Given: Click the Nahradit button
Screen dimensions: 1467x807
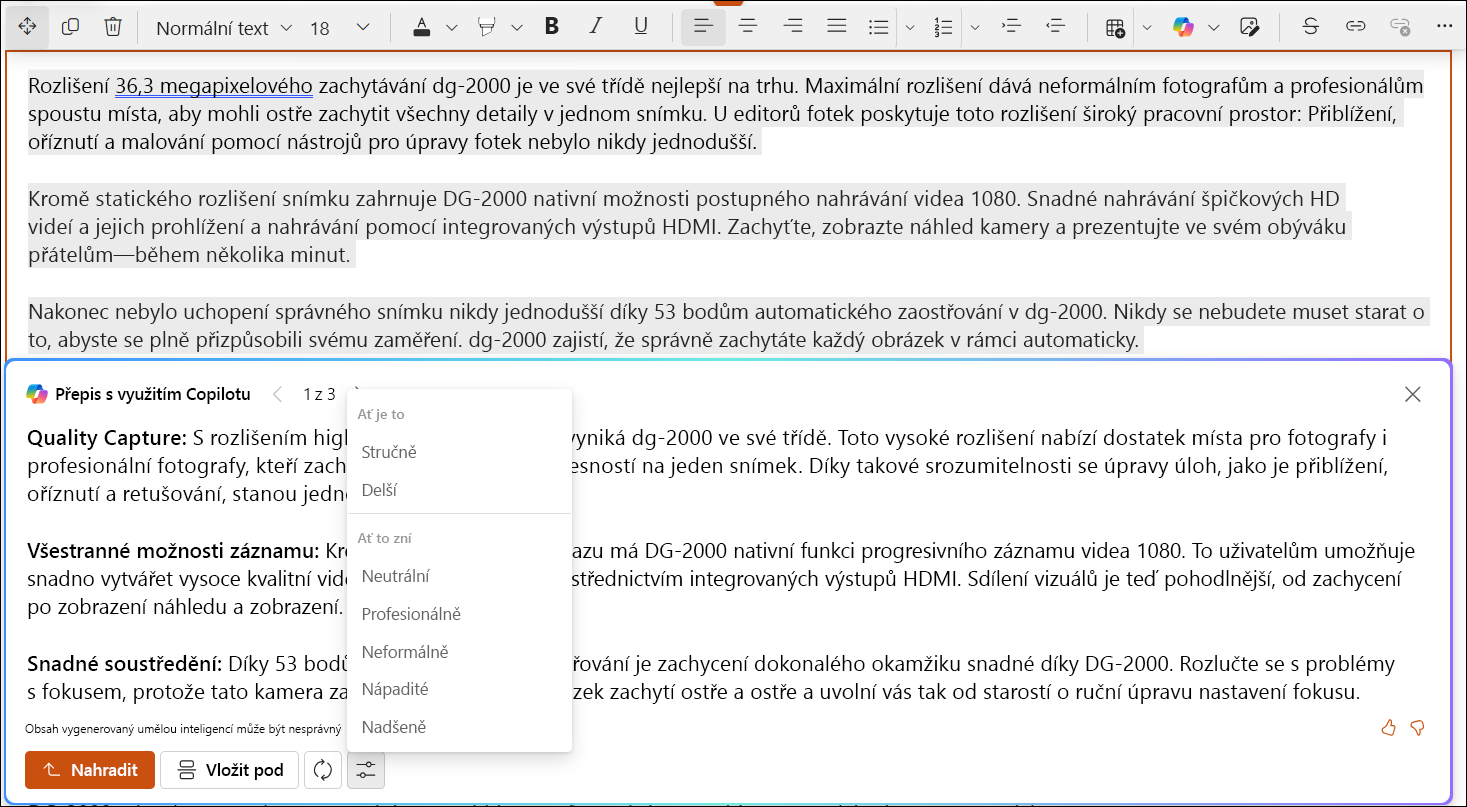Looking at the screenshot, I should [90, 770].
